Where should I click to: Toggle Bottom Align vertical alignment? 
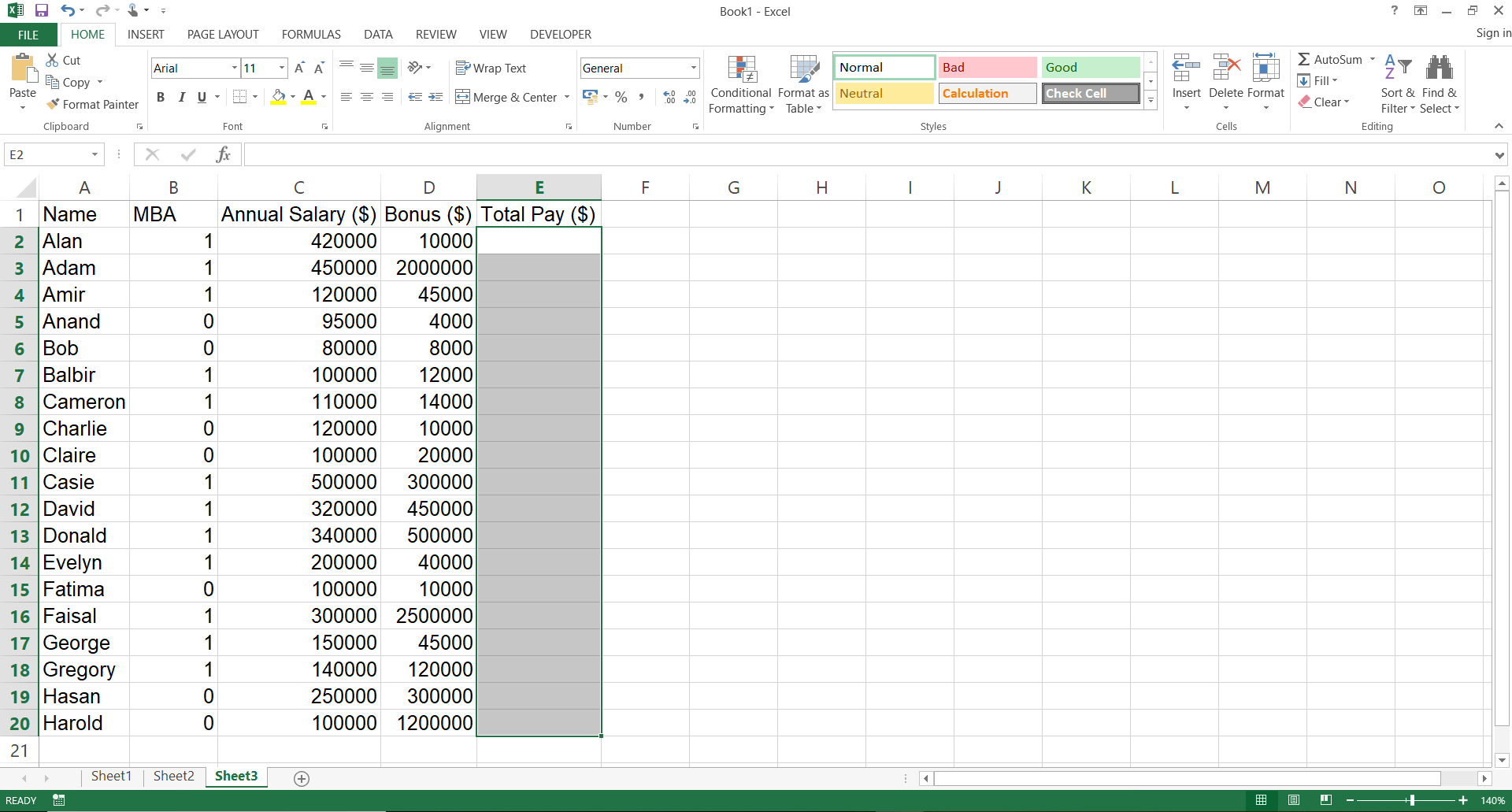point(387,68)
